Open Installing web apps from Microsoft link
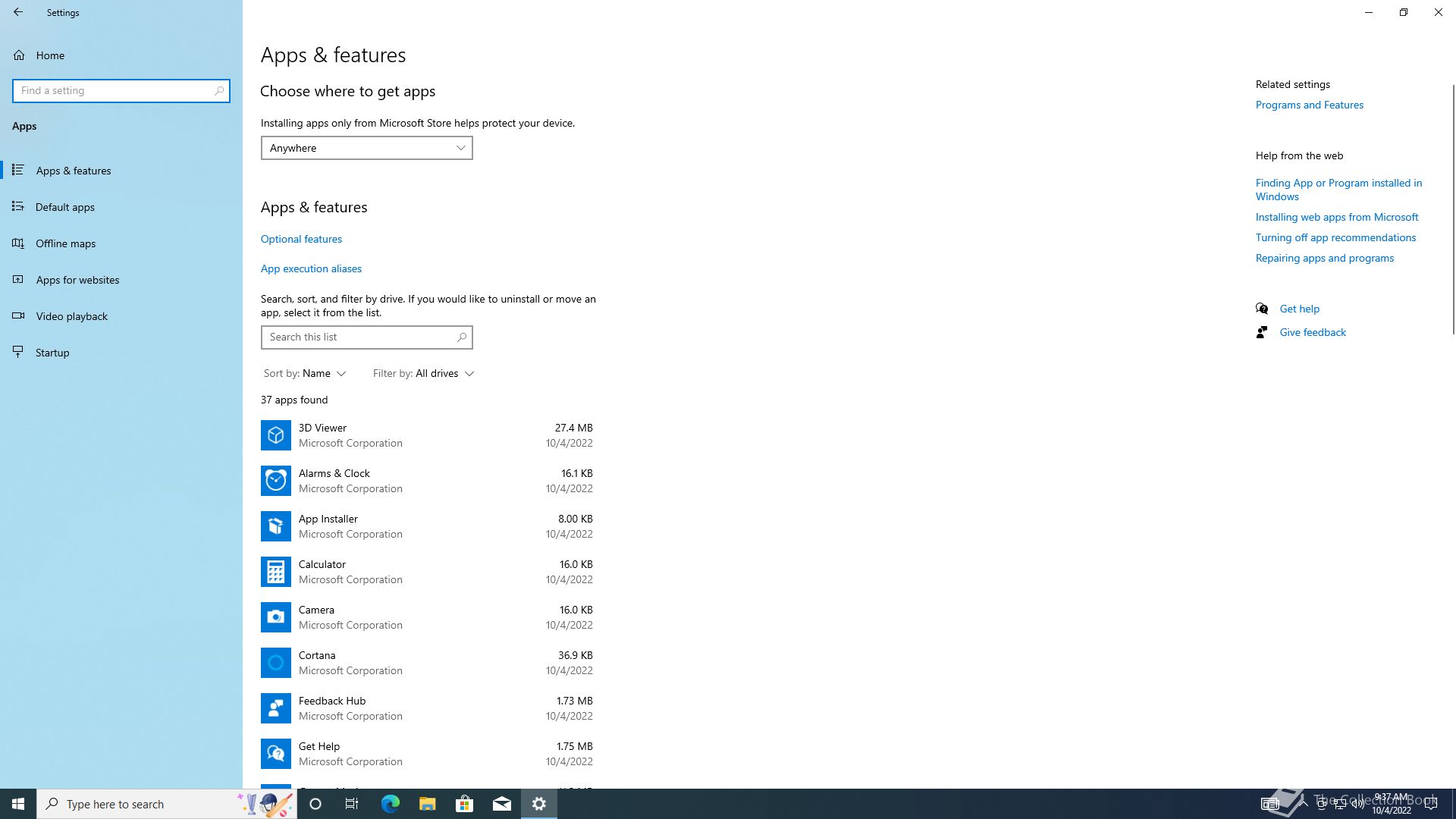Screen dimensions: 1456x819 click(x=1336, y=217)
